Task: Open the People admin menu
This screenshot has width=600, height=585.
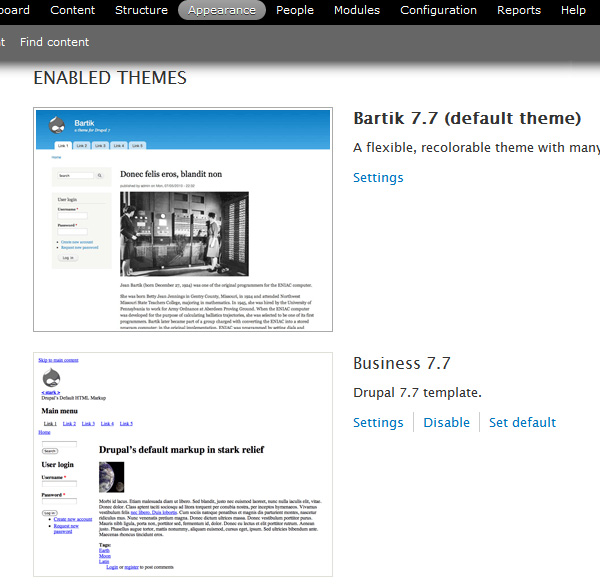Action: tap(295, 10)
